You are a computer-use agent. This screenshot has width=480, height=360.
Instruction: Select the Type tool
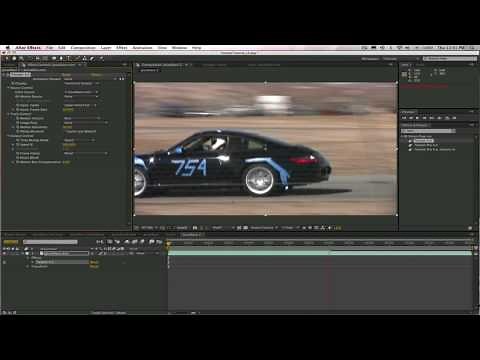(x=69, y=58)
